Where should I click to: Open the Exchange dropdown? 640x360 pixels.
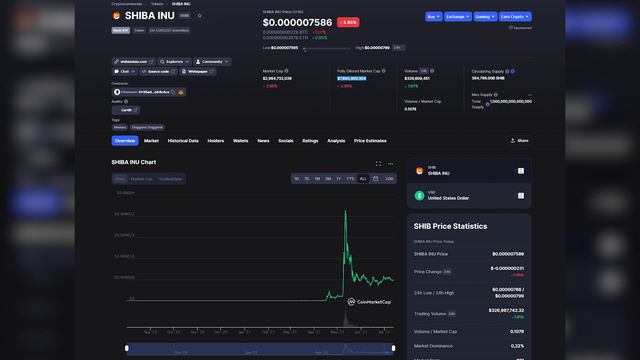(x=458, y=17)
